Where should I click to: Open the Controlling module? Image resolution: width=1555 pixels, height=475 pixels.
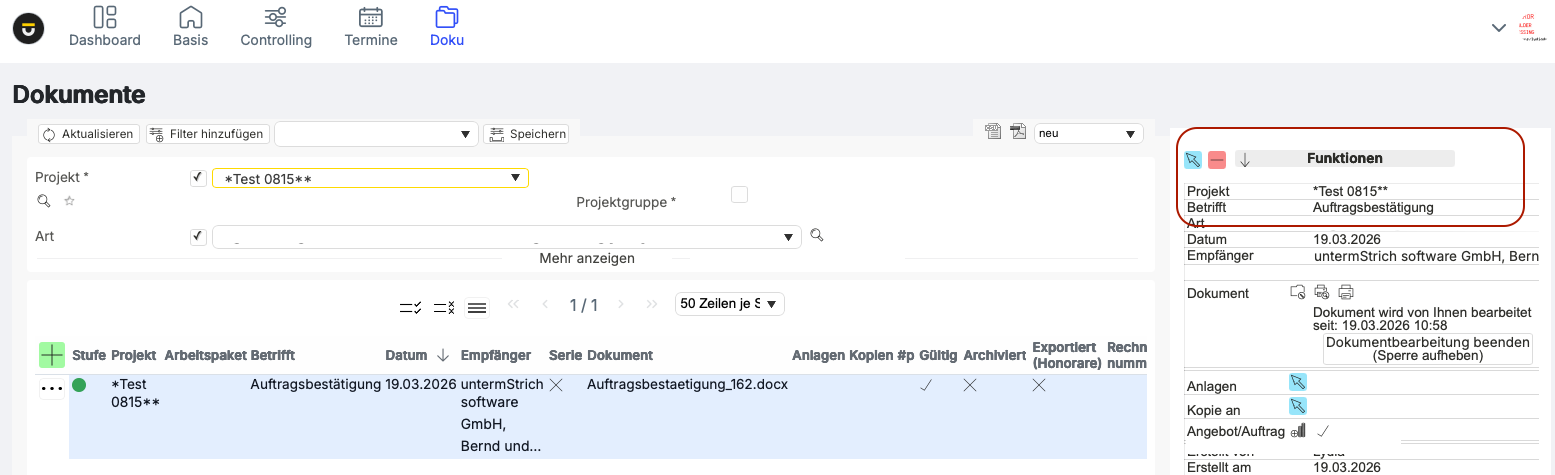[x=276, y=27]
